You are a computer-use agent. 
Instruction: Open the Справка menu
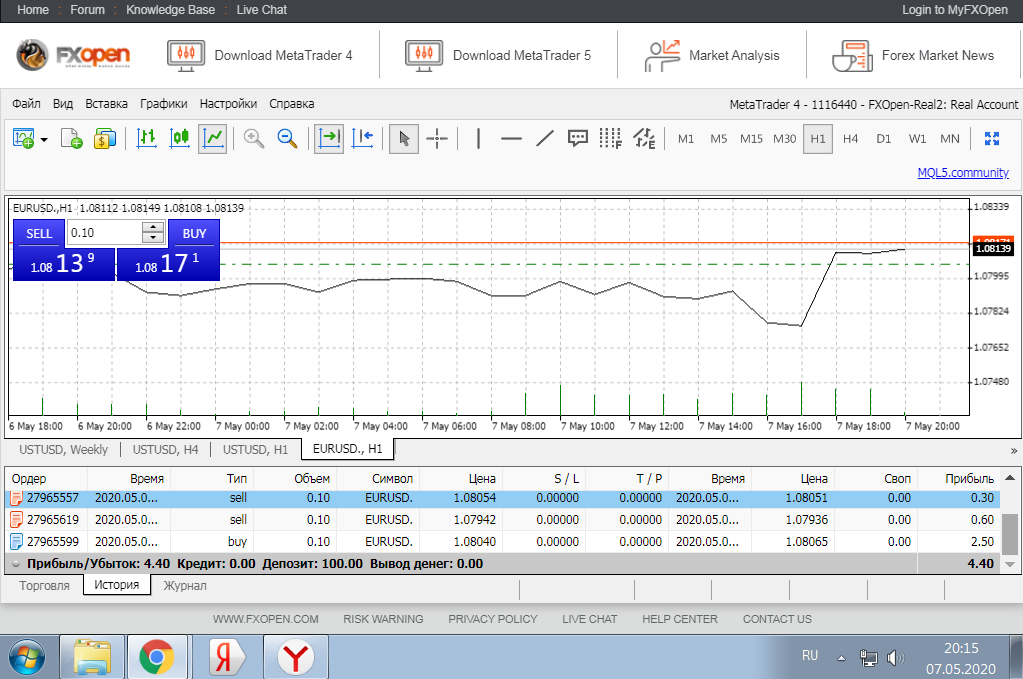click(292, 104)
